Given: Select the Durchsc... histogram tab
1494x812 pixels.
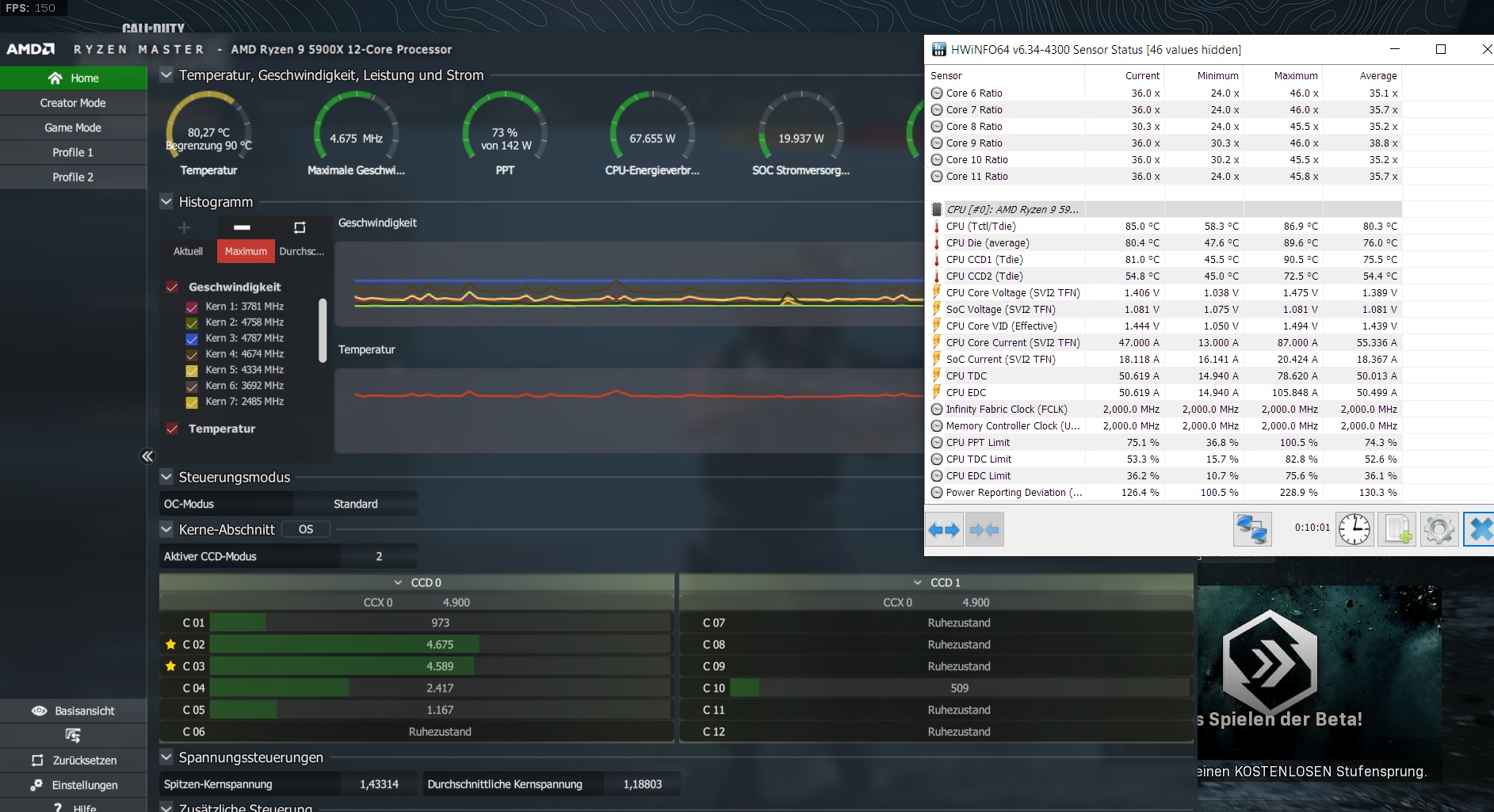Looking at the screenshot, I should (x=302, y=251).
